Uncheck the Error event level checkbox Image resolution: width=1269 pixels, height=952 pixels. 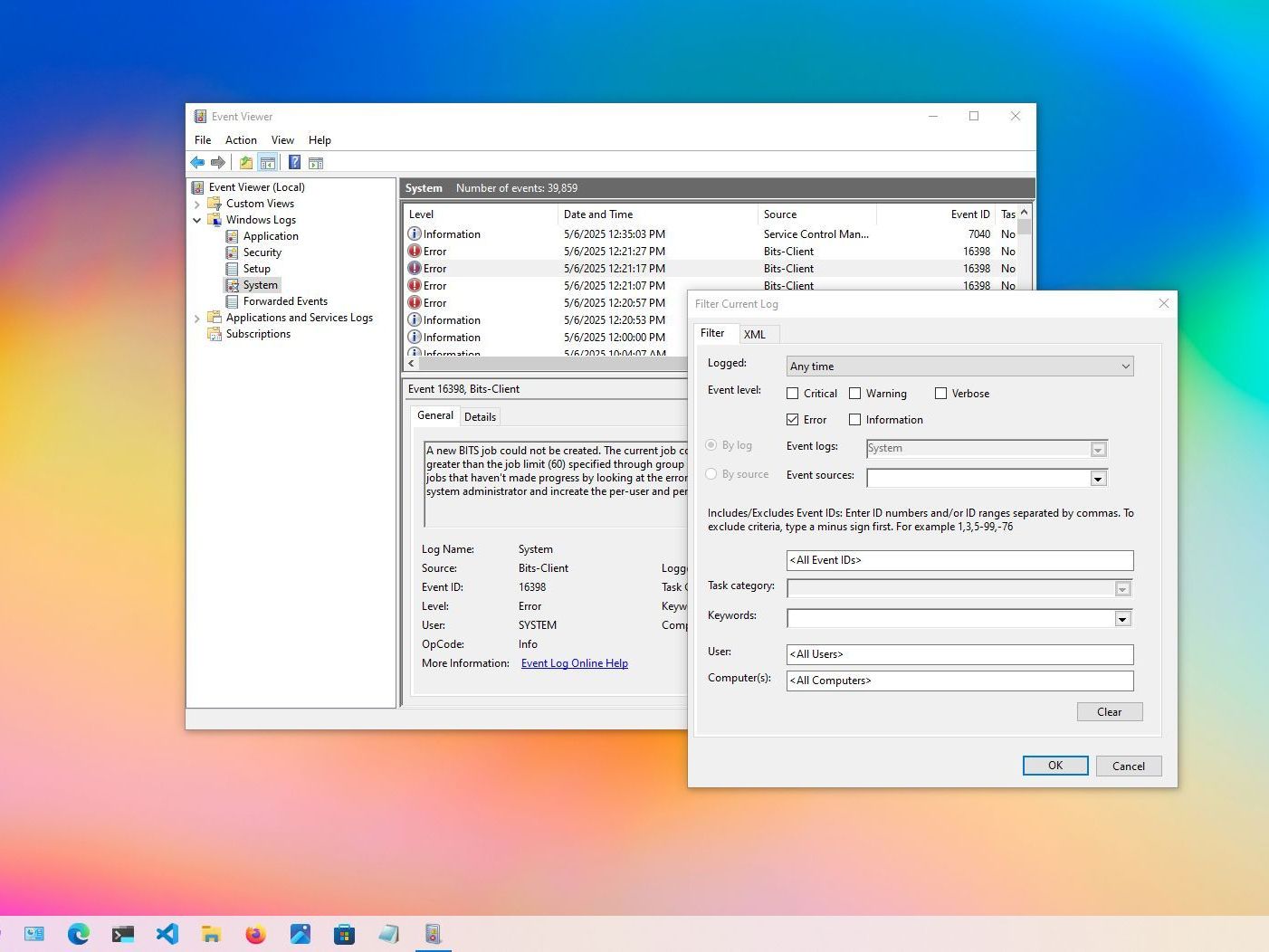tap(793, 420)
